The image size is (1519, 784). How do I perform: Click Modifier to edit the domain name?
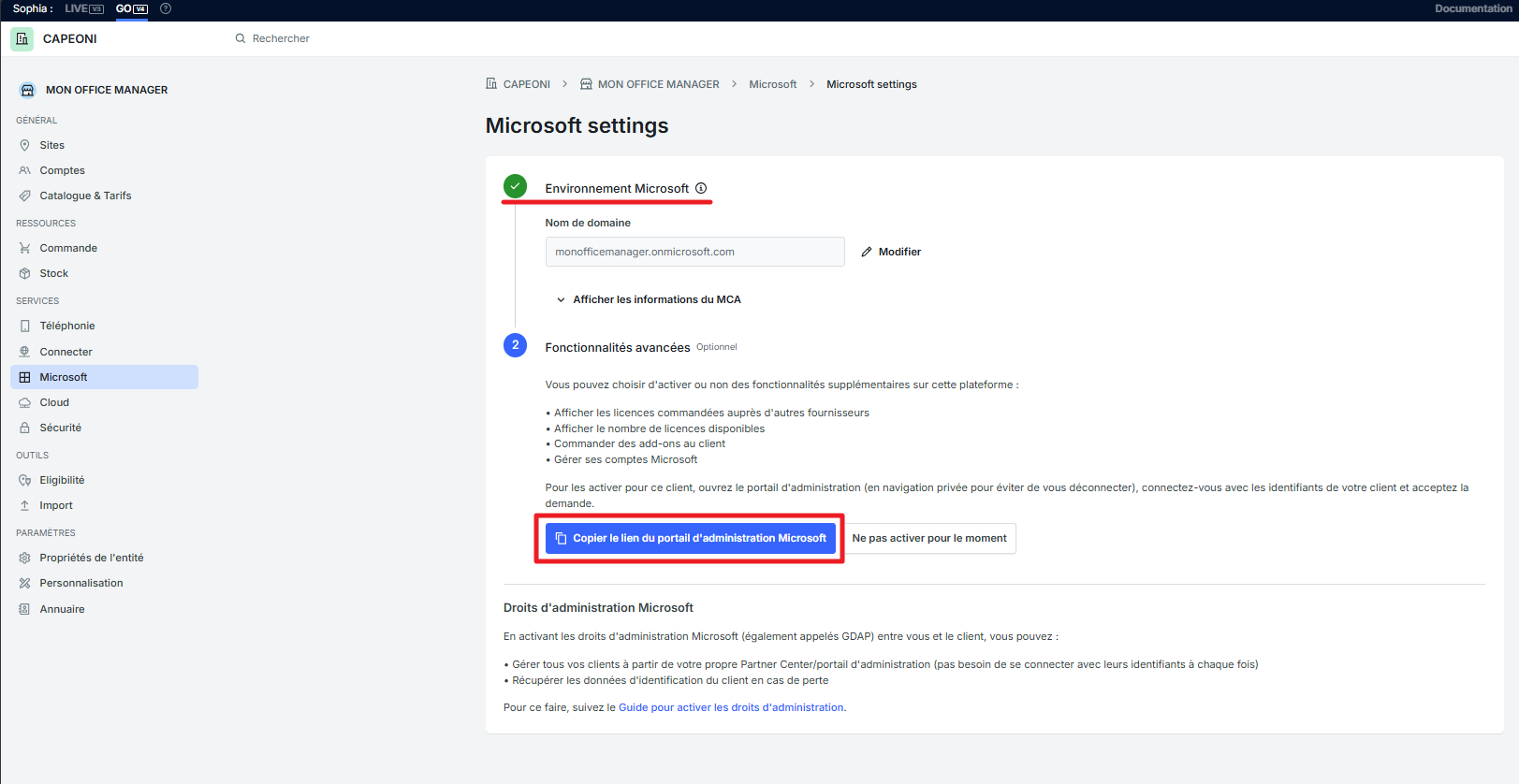click(891, 252)
